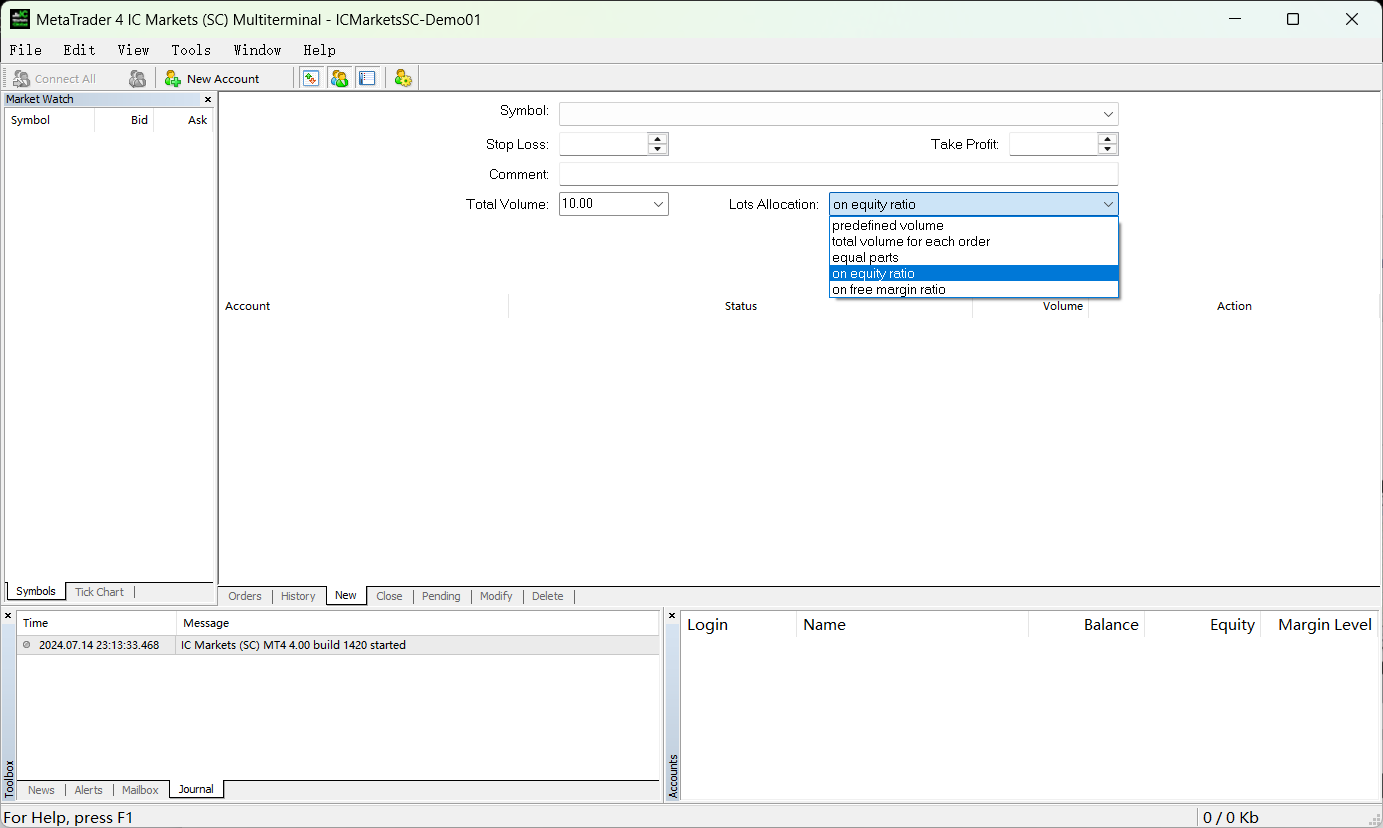Choose highlighted 'on equity ratio' list option
The image size is (1383, 828).
pyautogui.click(x=974, y=273)
